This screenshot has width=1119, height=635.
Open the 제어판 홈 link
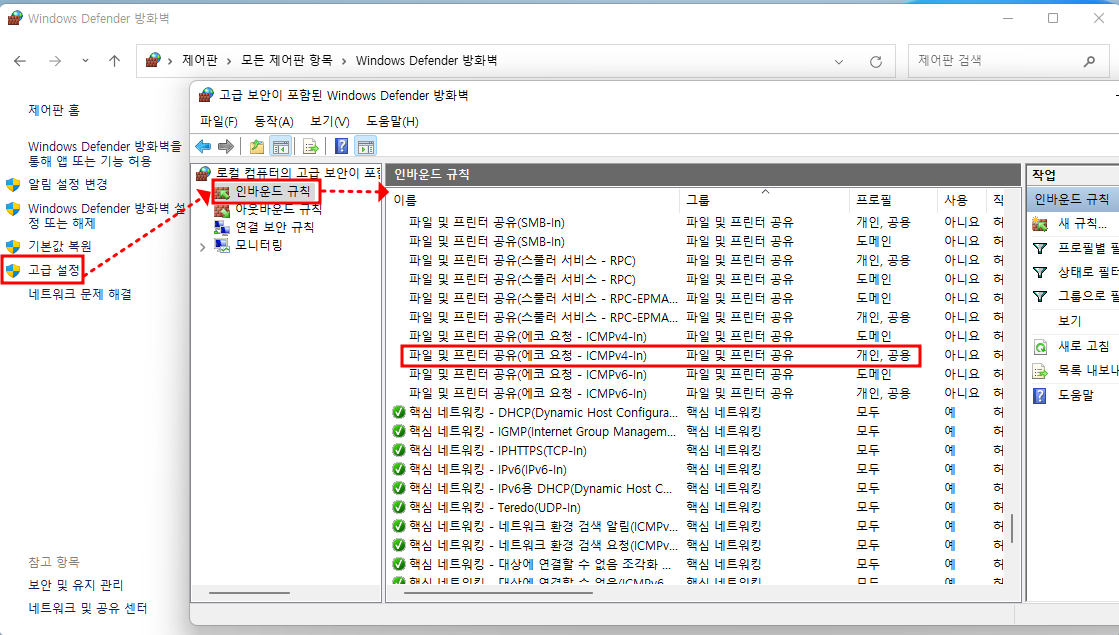tap(54, 110)
